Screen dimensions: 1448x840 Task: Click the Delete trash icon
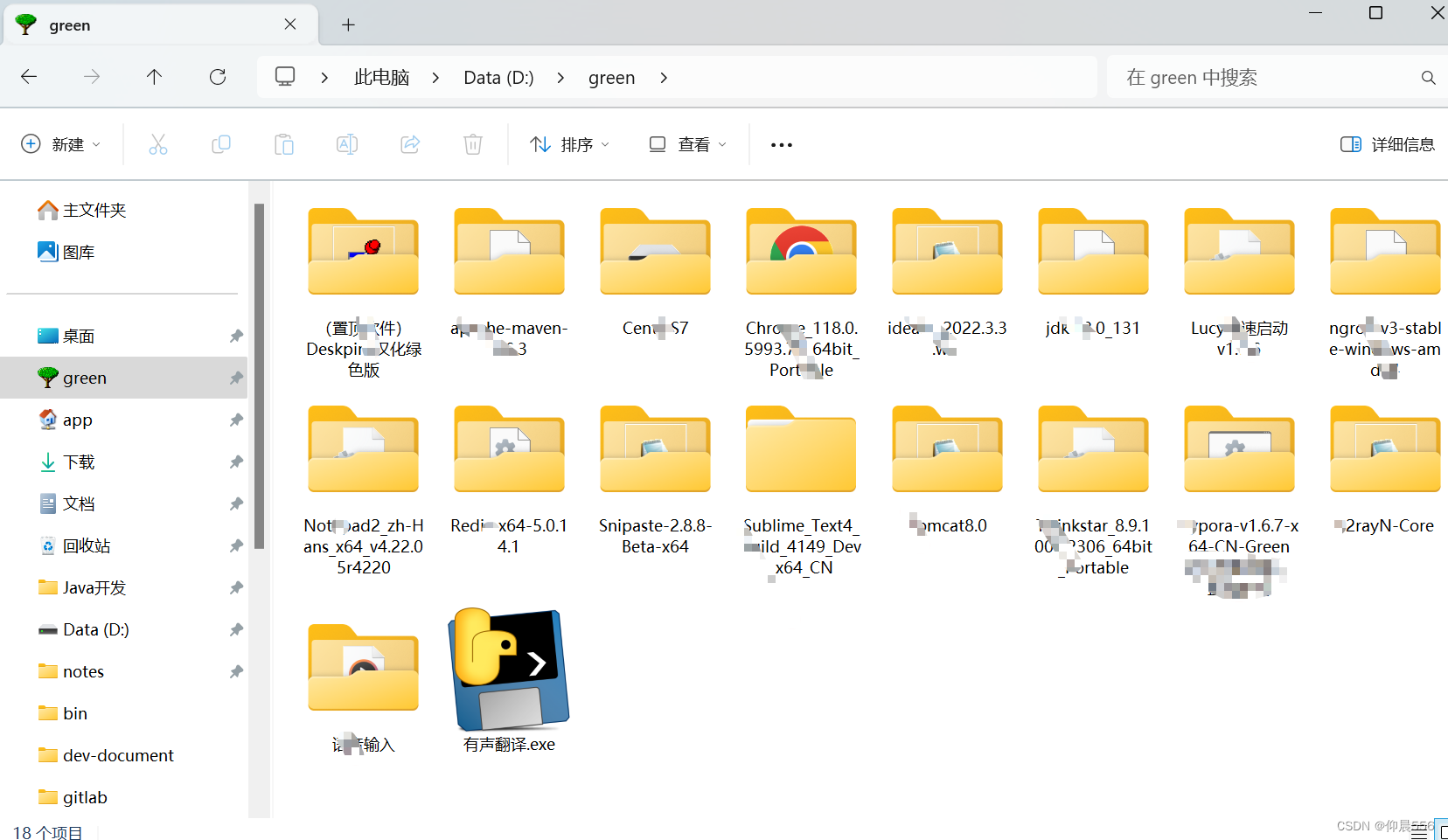point(473,144)
